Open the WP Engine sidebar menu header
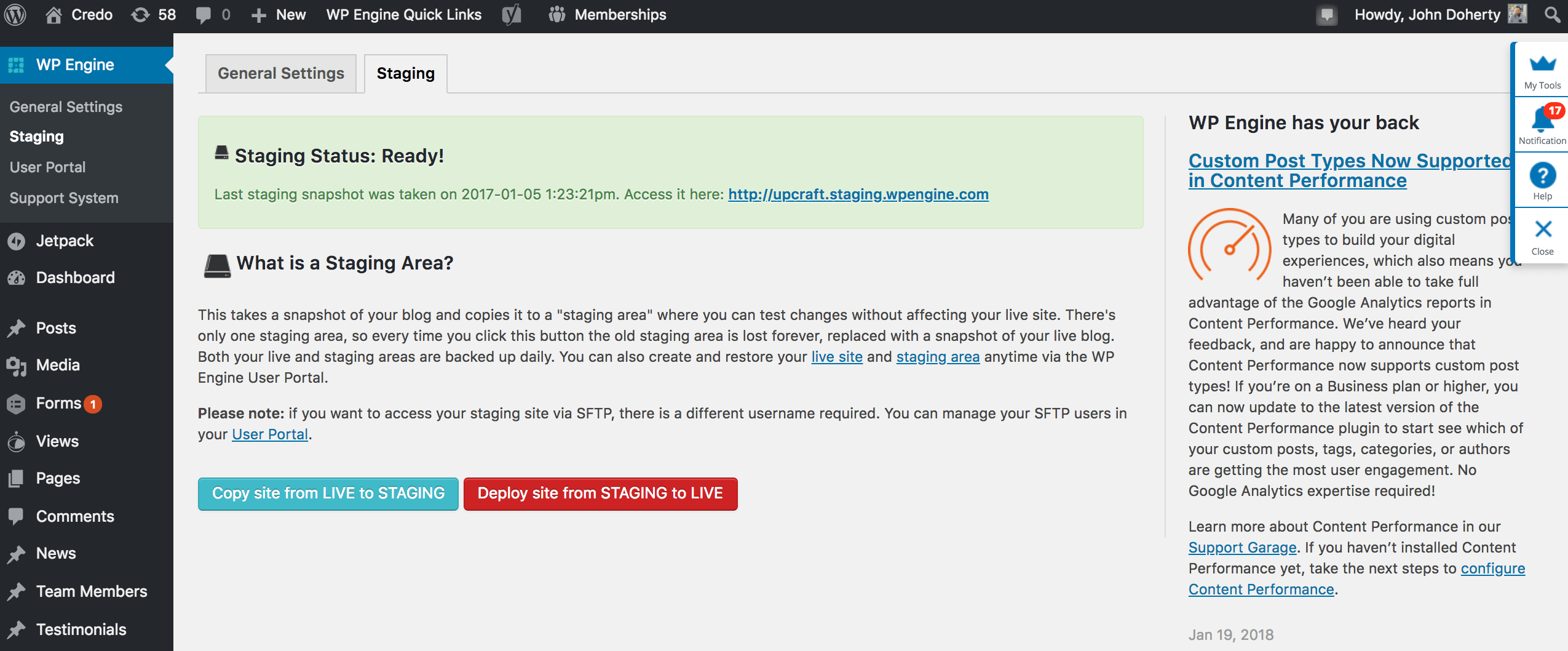The image size is (1568, 651). [x=87, y=65]
